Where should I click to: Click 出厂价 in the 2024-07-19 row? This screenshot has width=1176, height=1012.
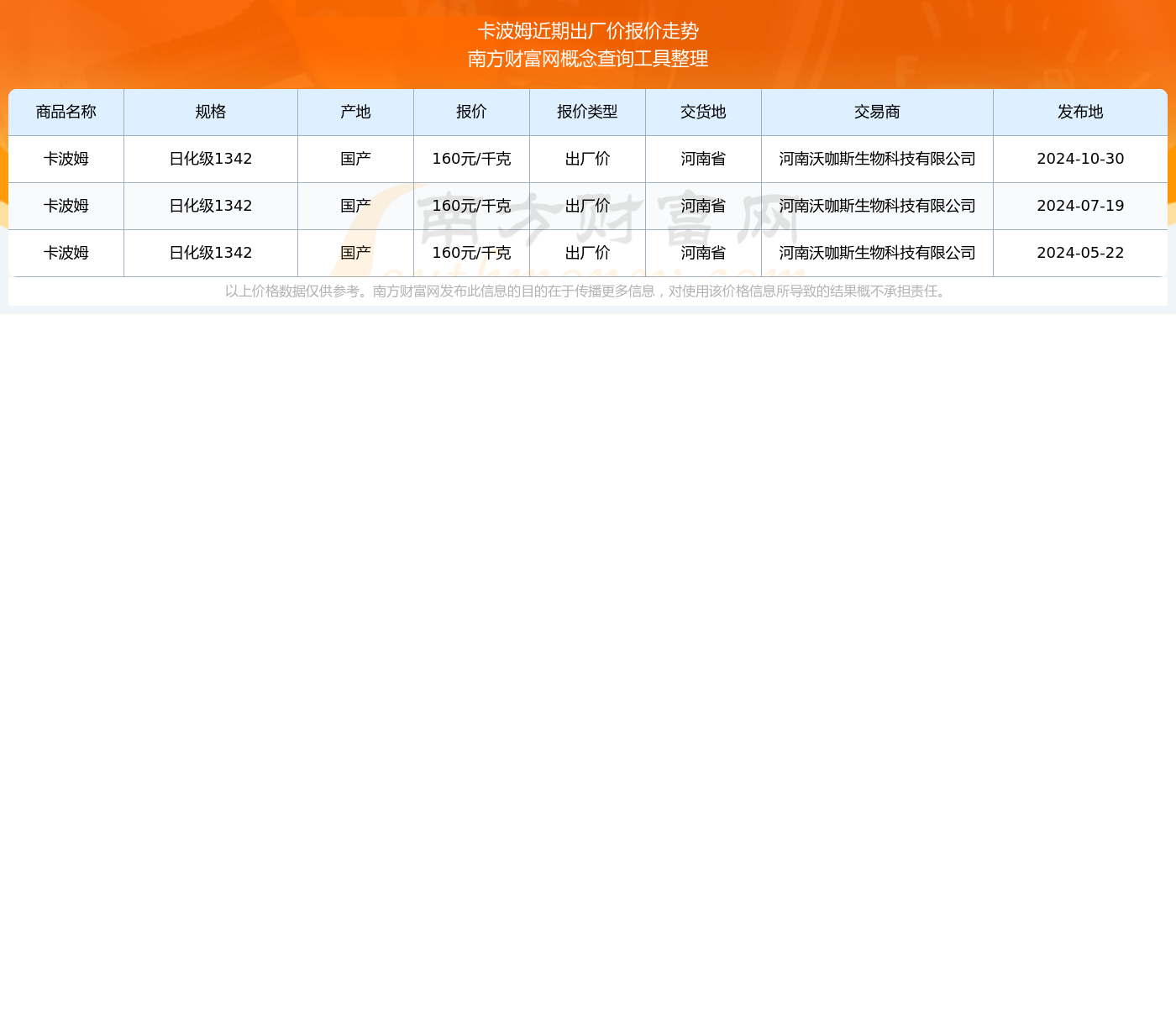587,206
